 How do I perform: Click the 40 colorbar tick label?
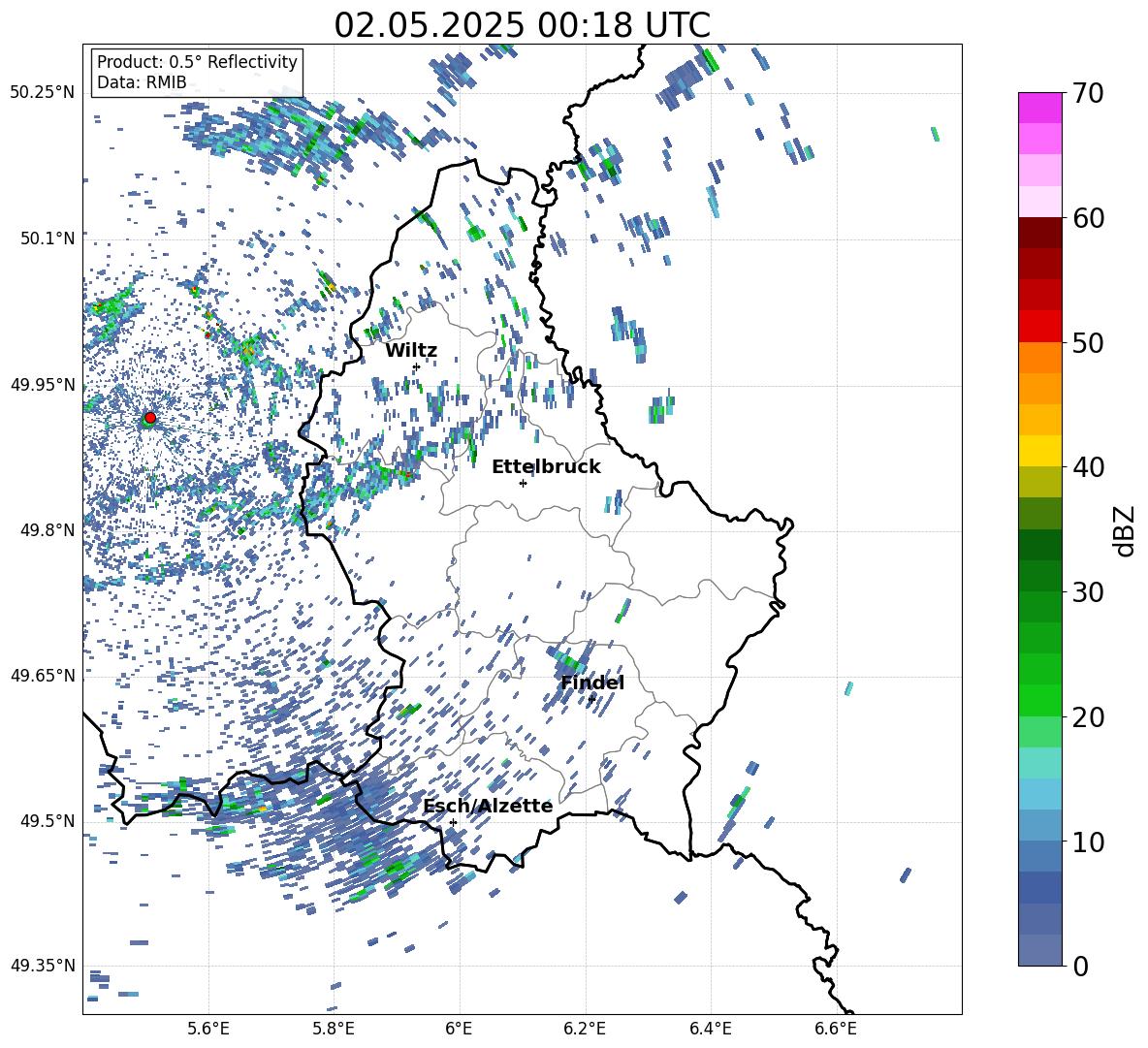(x=1088, y=467)
